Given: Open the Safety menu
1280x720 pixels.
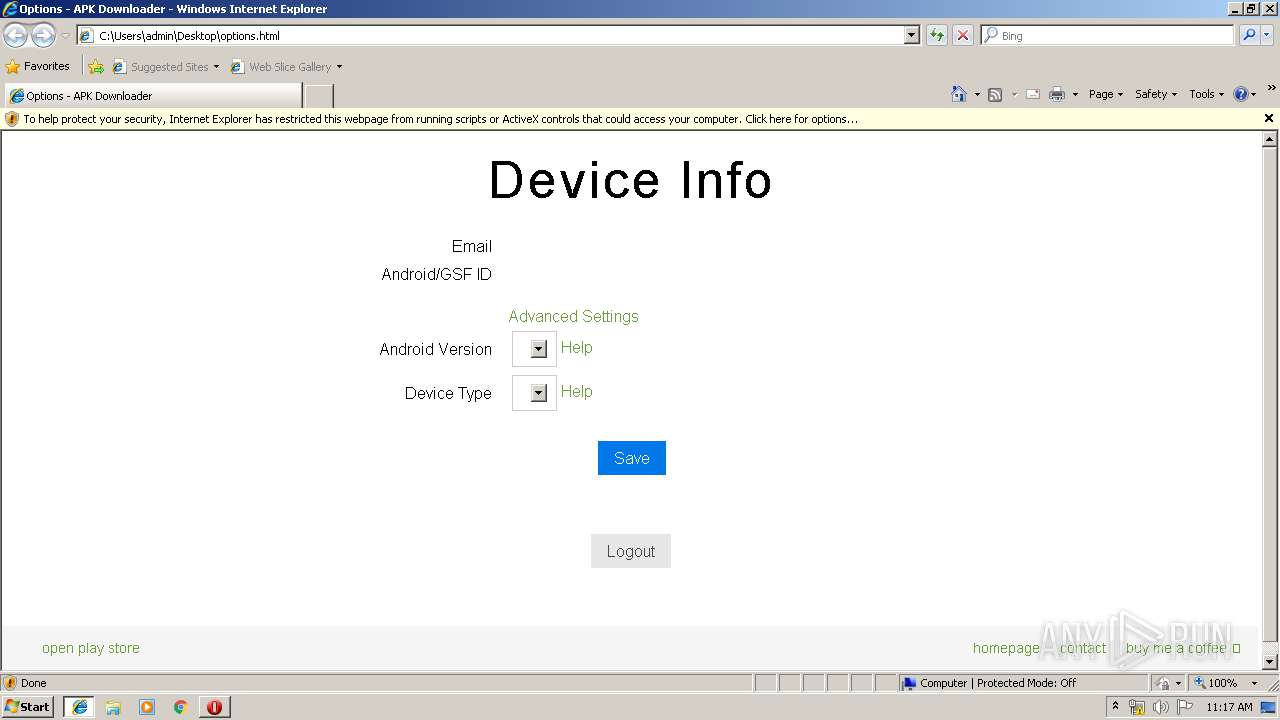Looking at the screenshot, I should click(x=1156, y=94).
